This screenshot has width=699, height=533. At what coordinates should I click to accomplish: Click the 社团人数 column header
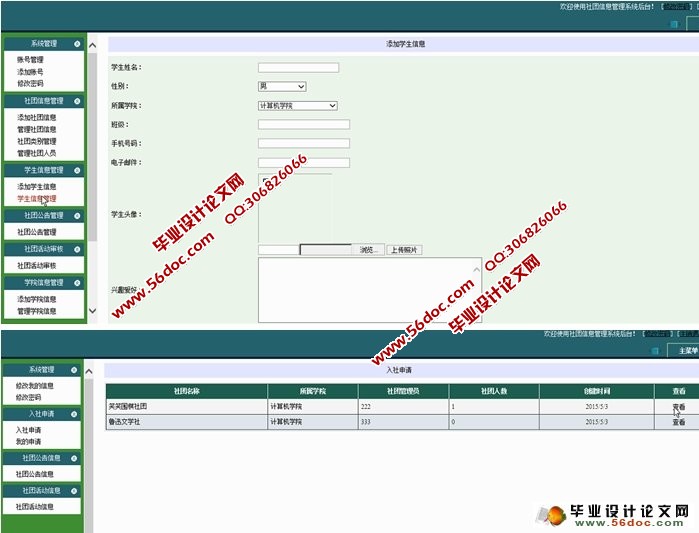point(494,391)
